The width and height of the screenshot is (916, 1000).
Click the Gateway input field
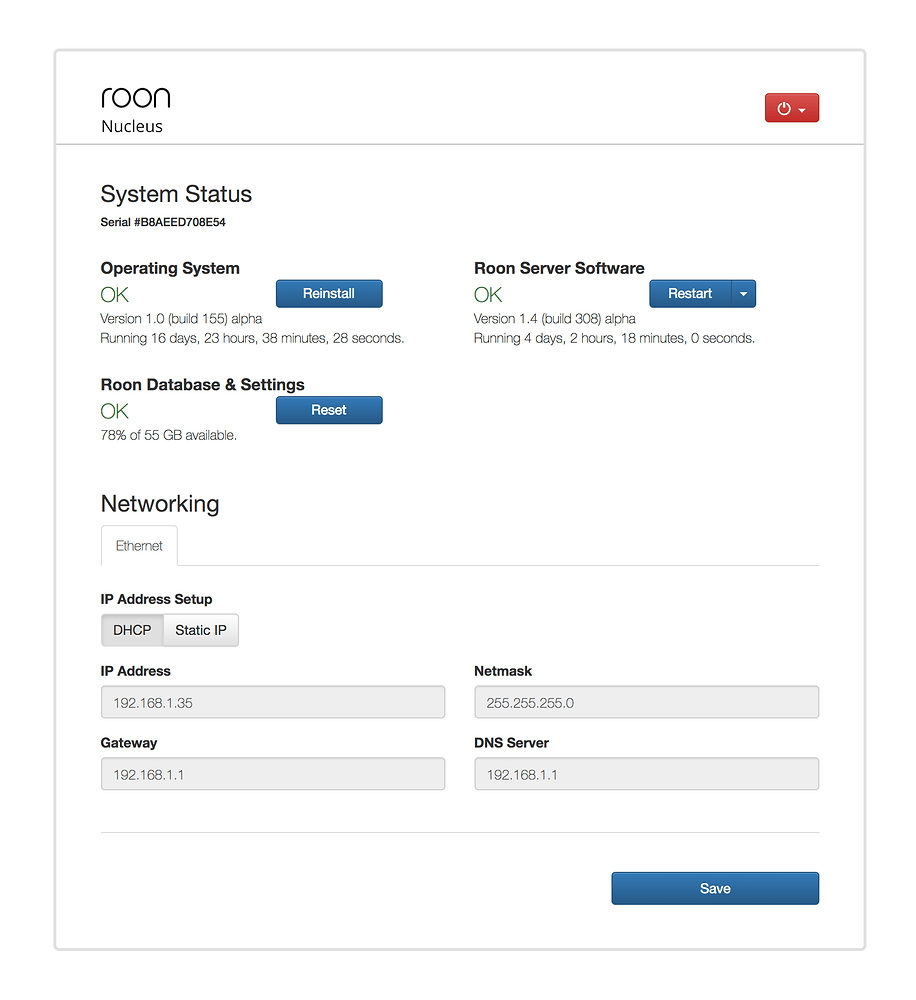273,774
